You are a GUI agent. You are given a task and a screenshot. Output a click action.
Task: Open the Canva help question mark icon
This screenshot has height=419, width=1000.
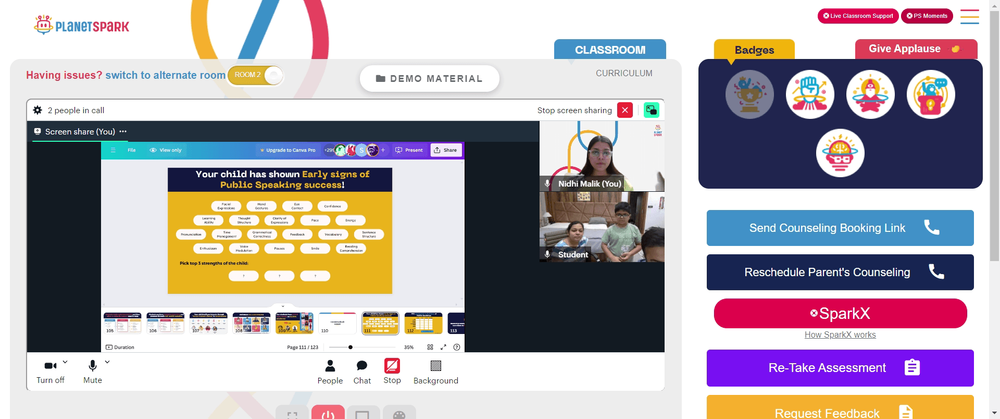pyautogui.click(x=456, y=348)
